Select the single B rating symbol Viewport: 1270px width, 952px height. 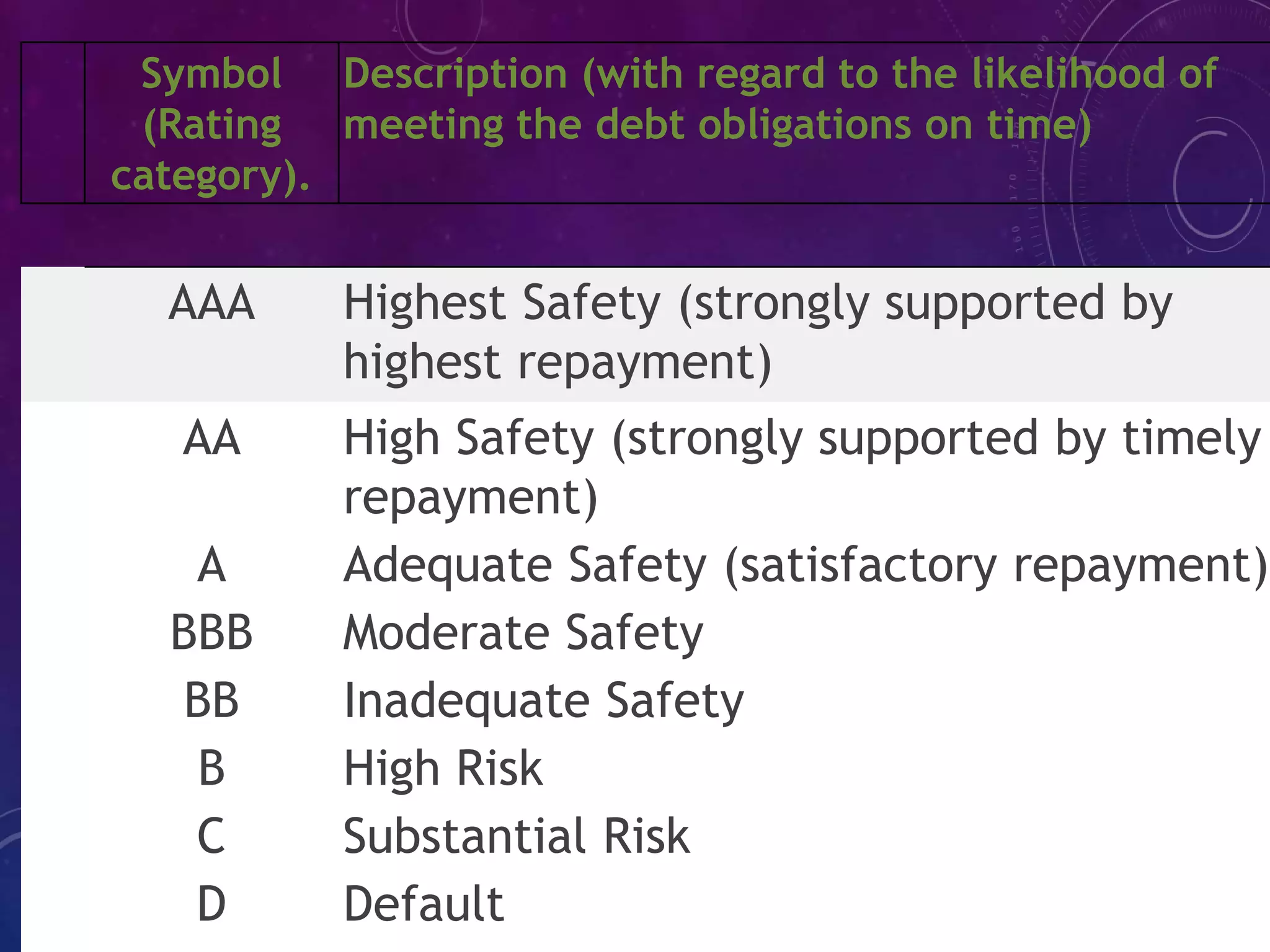(x=211, y=768)
